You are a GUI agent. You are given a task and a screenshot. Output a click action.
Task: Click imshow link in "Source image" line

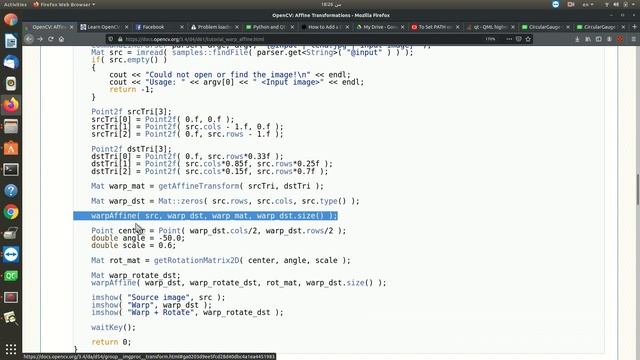tap(105, 298)
